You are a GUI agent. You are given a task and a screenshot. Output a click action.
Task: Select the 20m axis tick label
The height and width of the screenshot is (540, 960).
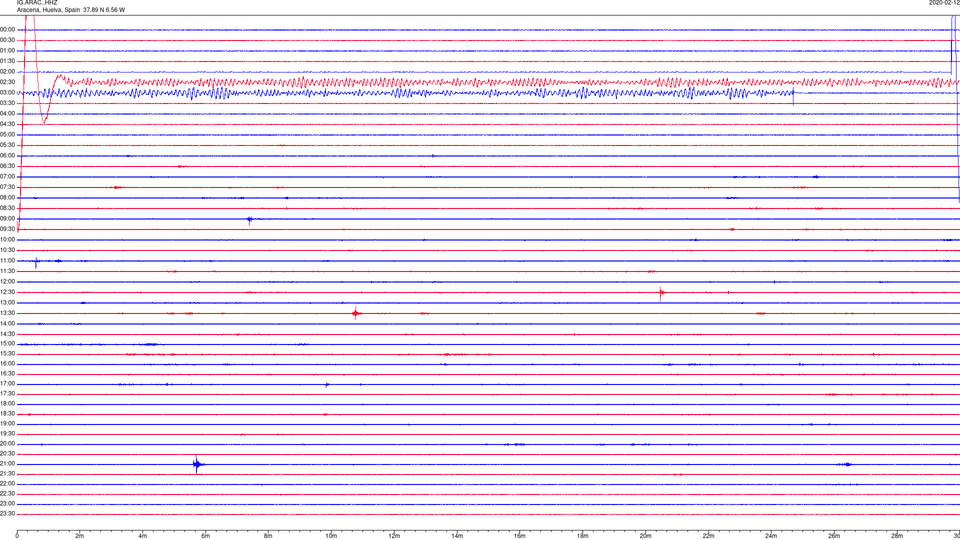pos(645,536)
